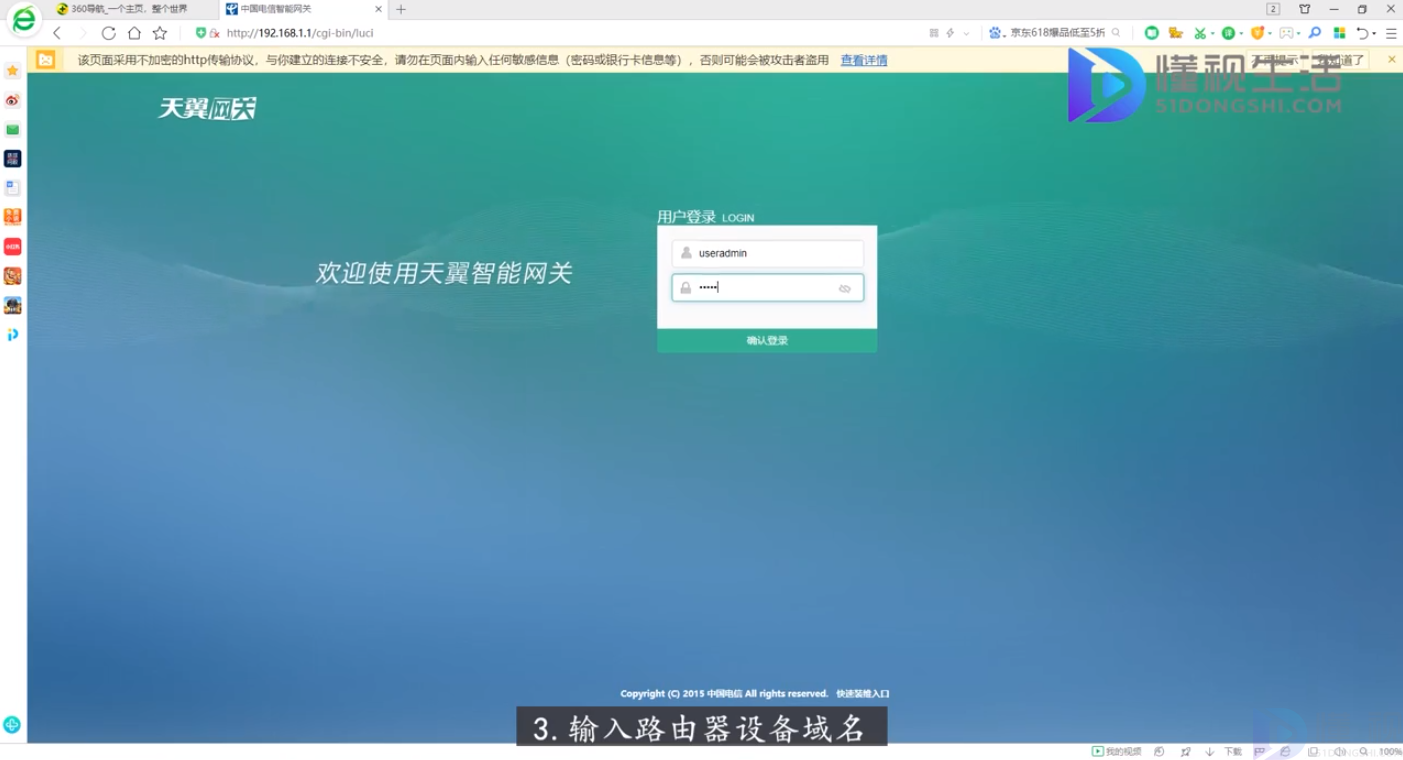
Task: Click the 天翼网关 logo
Action: (x=207, y=108)
